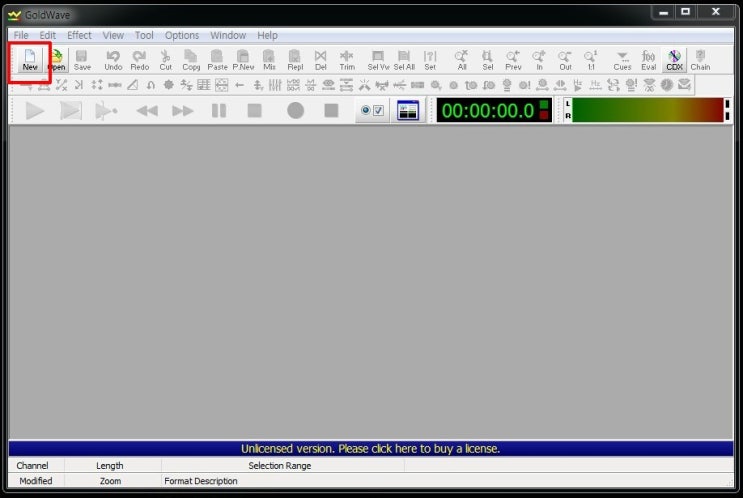743x498 pixels.
Task: Click the unlicensed version buy license link
Action: [371, 448]
